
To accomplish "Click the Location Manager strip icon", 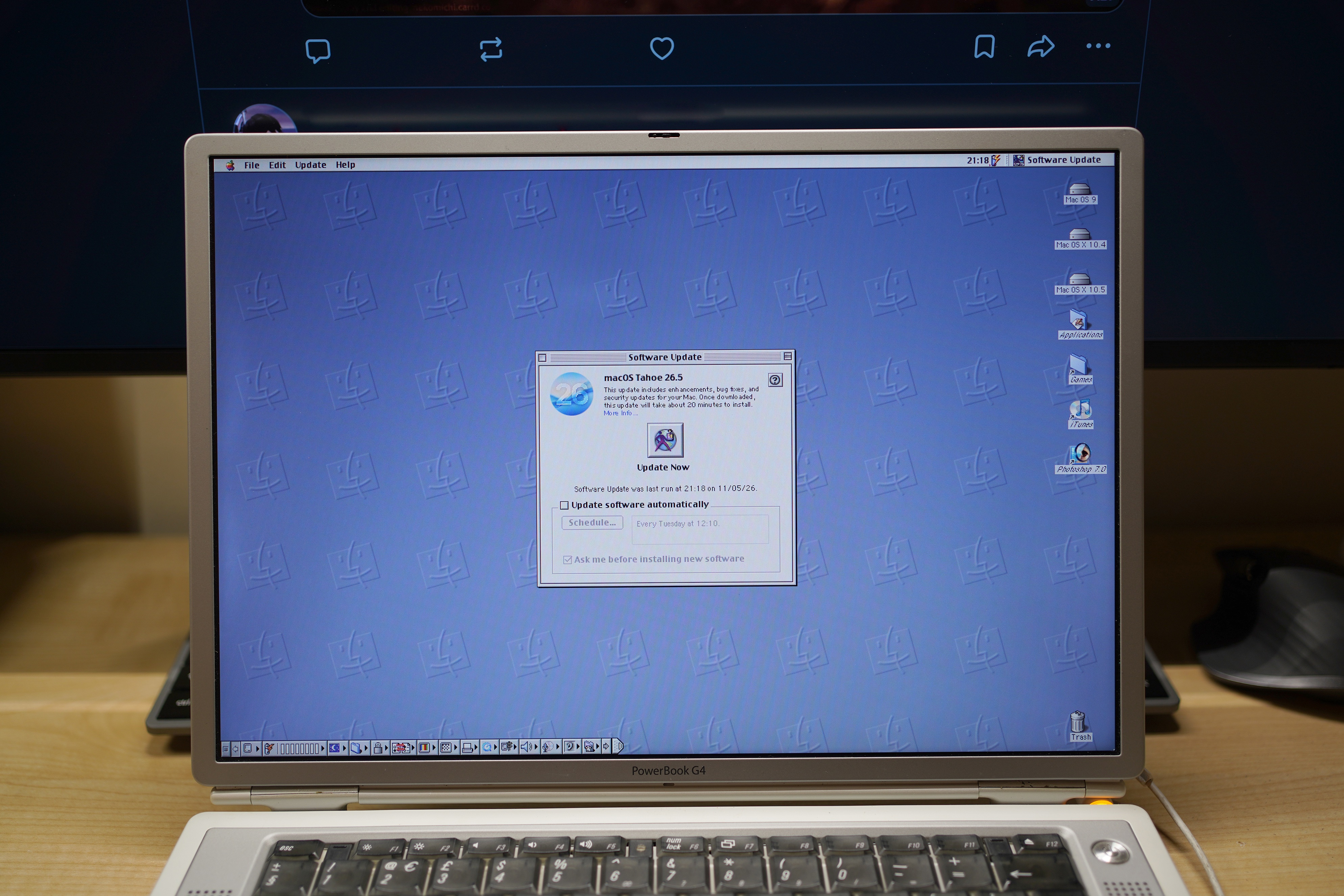I will 401,747.
